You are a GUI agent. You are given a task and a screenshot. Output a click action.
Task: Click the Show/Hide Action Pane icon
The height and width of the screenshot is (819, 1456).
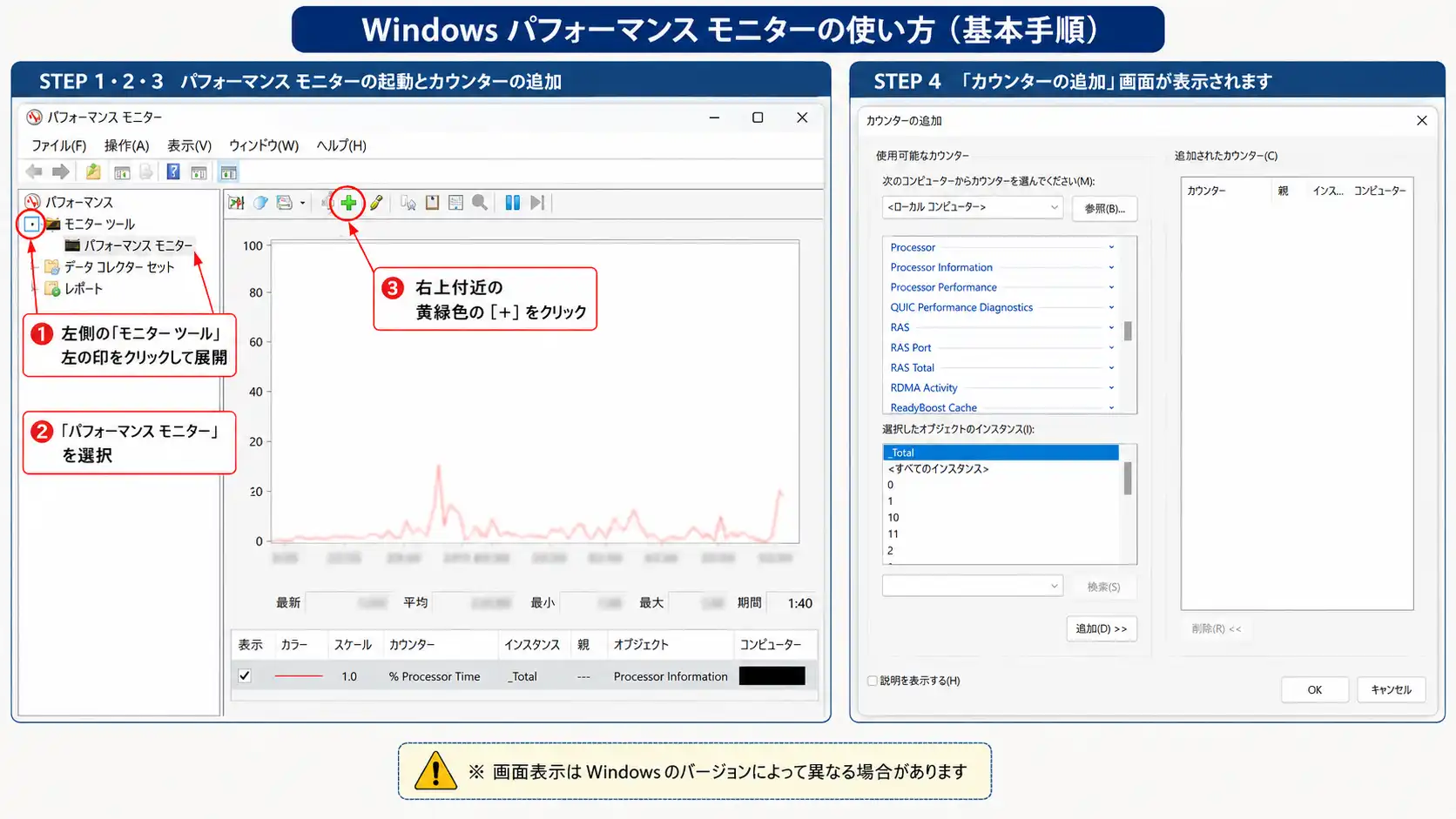(x=199, y=172)
